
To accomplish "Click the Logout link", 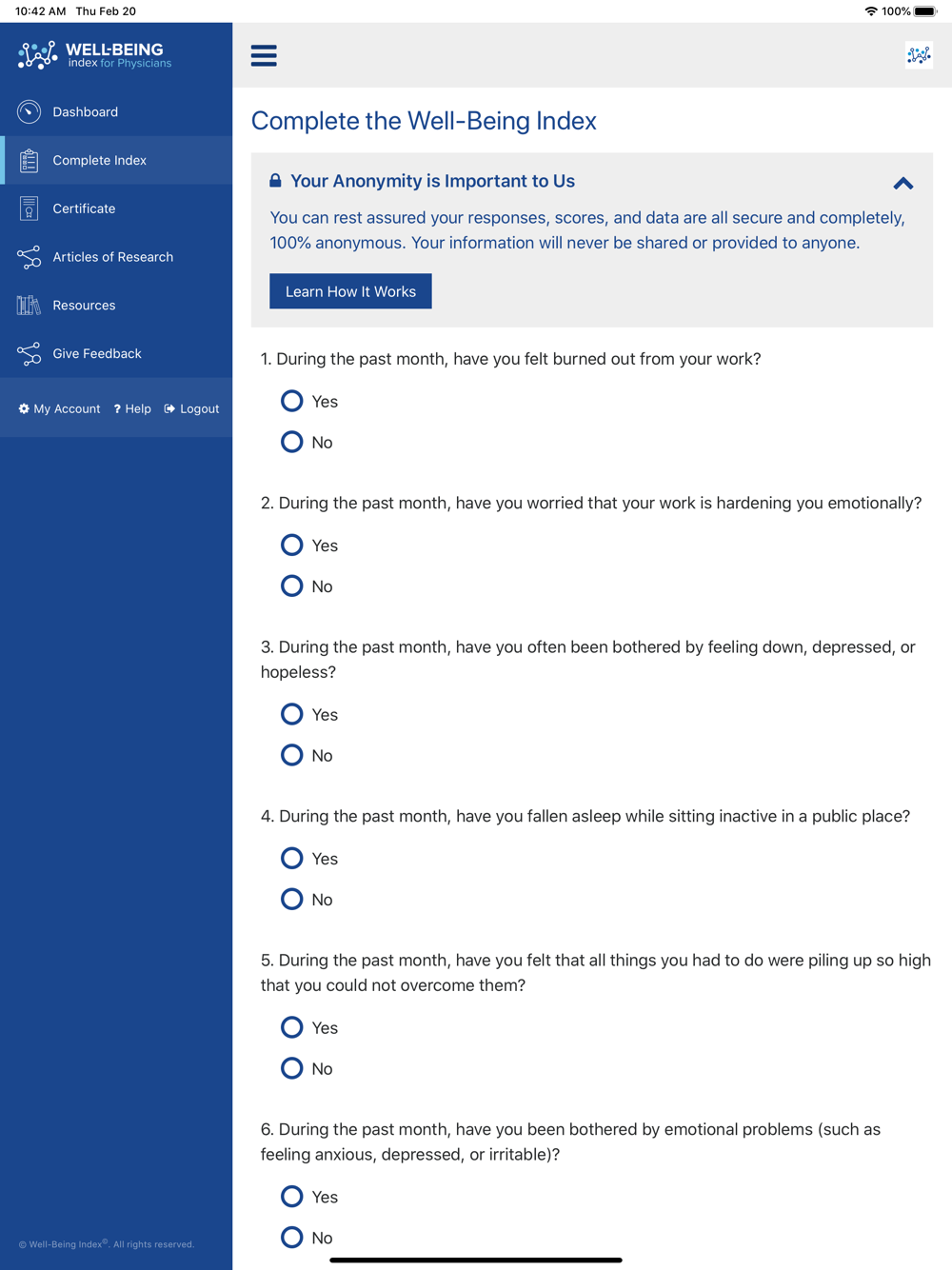I will [192, 408].
